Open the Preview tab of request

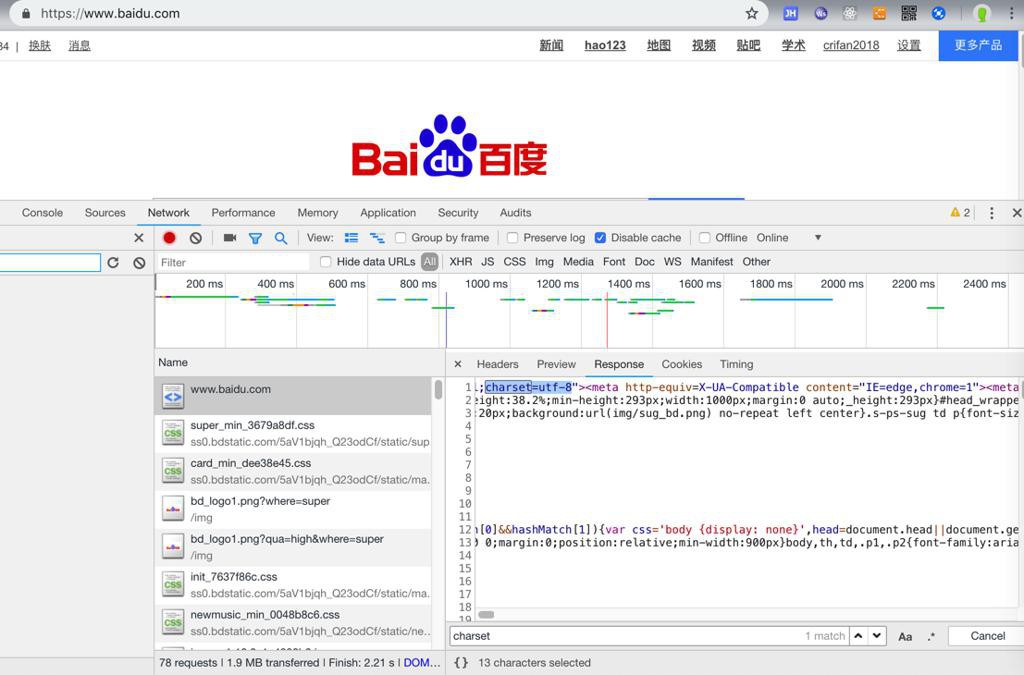(556, 364)
